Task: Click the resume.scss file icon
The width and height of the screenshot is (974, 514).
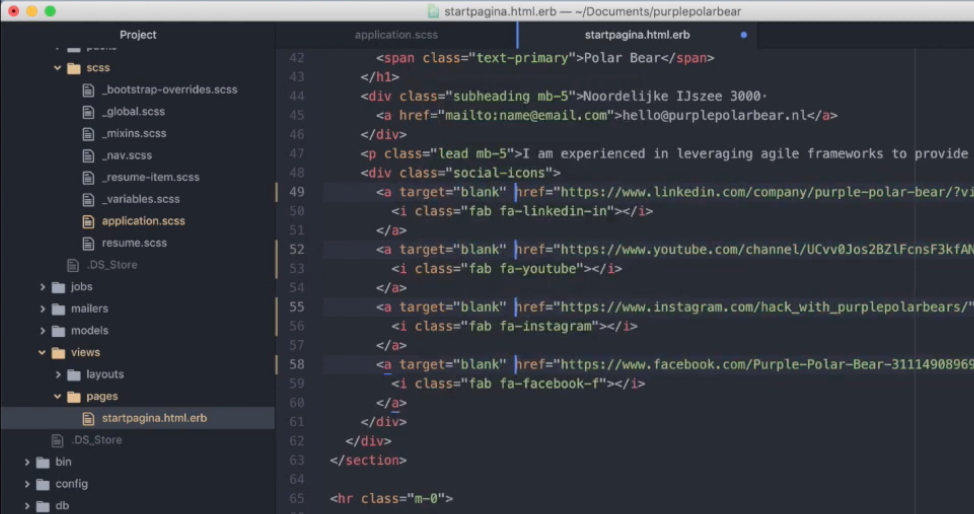Action: 88,243
